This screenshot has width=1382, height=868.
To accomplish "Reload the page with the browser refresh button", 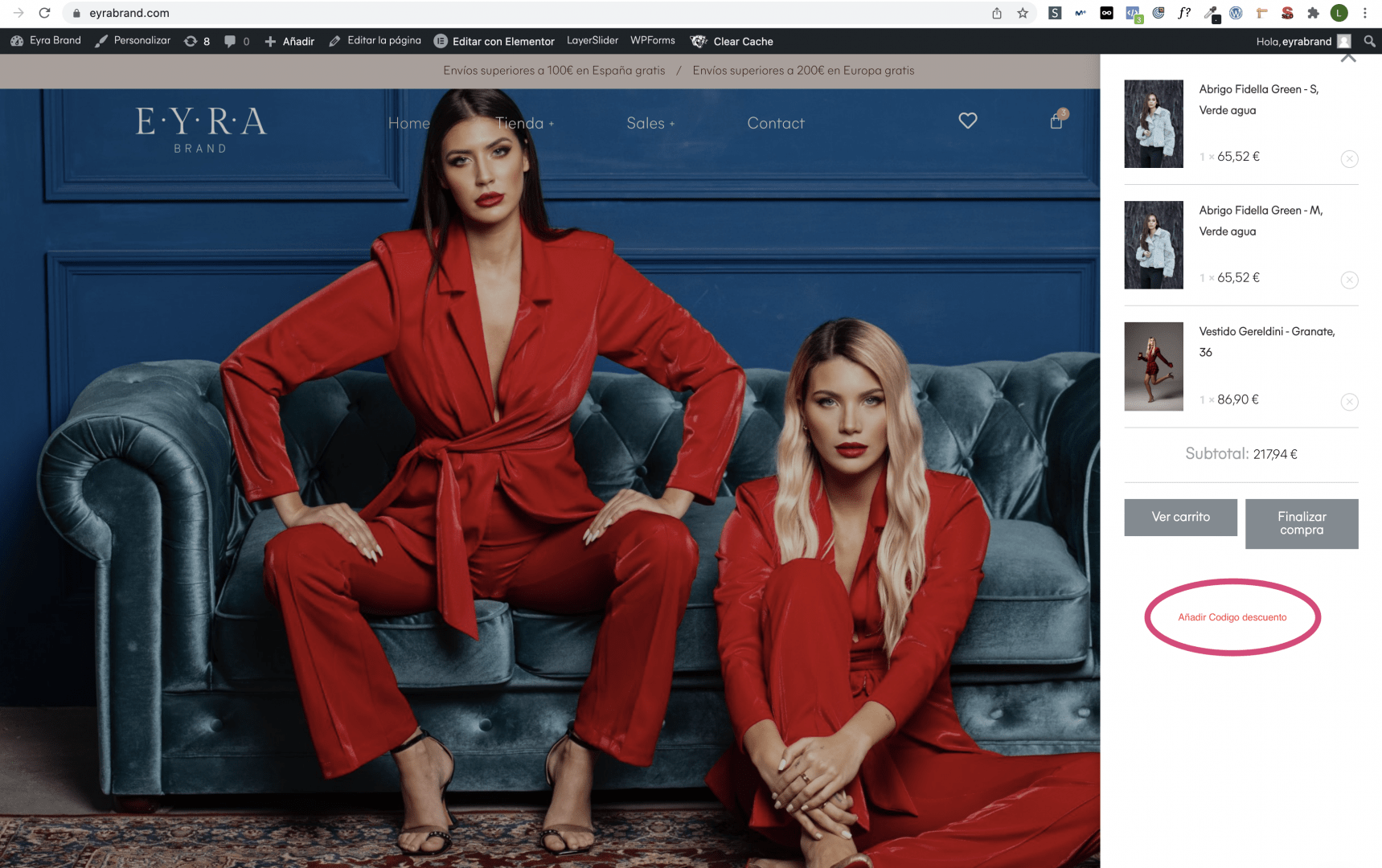I will coord(44,13).
